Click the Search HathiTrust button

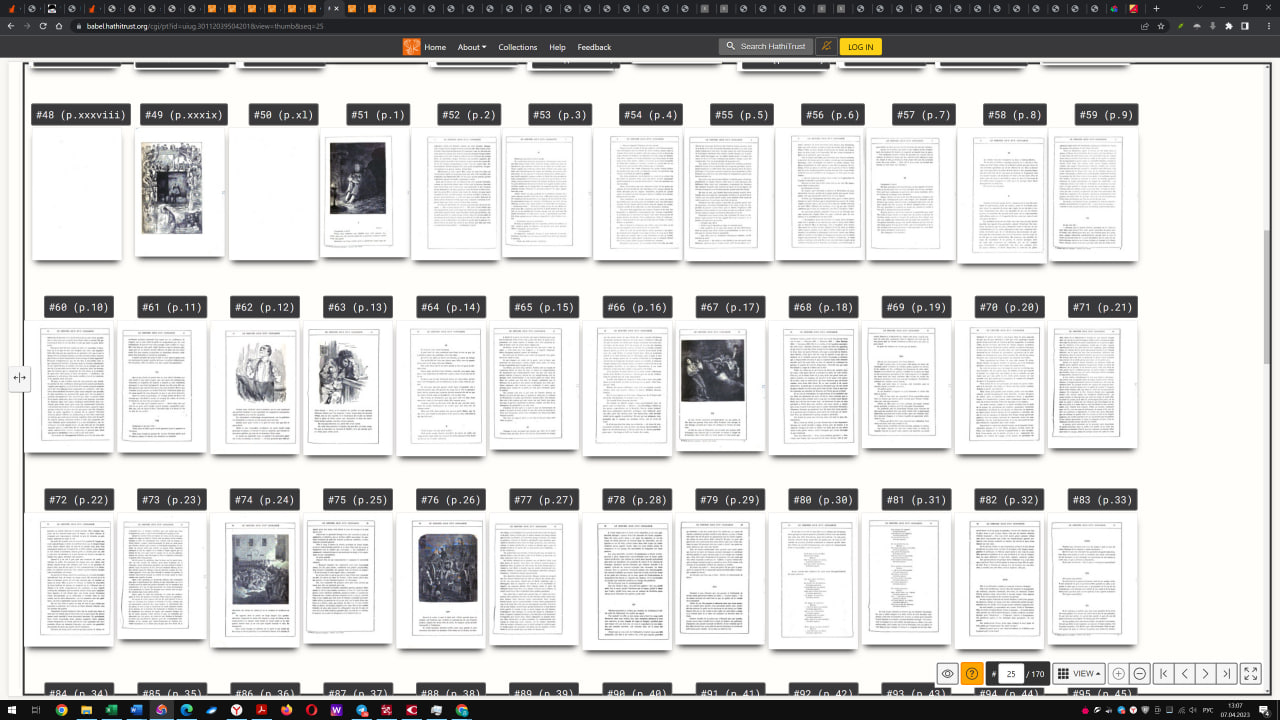coord(765,46)
